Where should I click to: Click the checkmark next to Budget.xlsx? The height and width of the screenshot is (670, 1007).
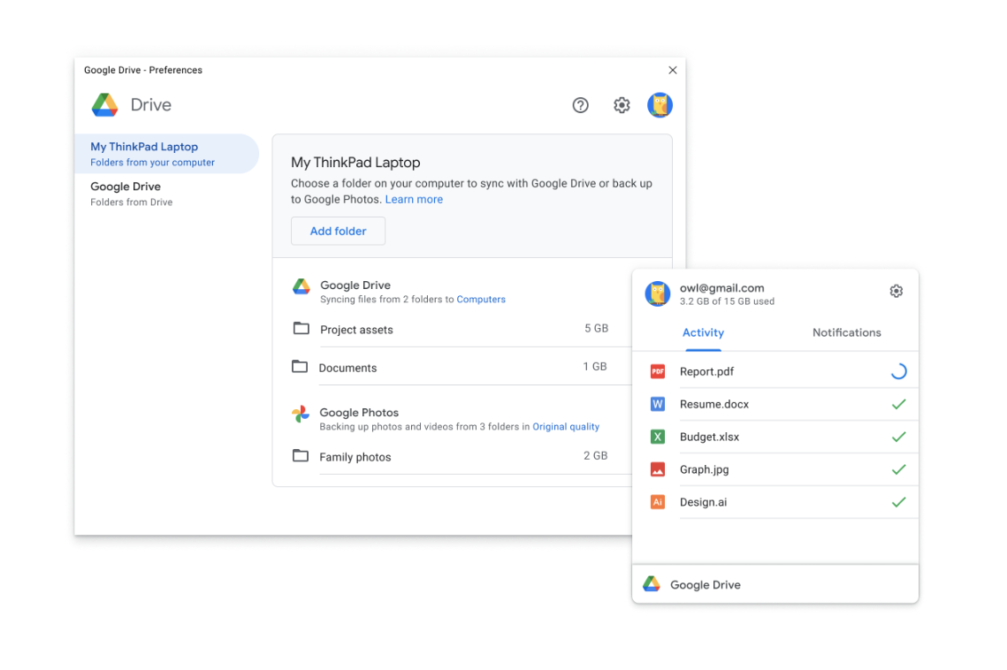(x=898, y=437)
